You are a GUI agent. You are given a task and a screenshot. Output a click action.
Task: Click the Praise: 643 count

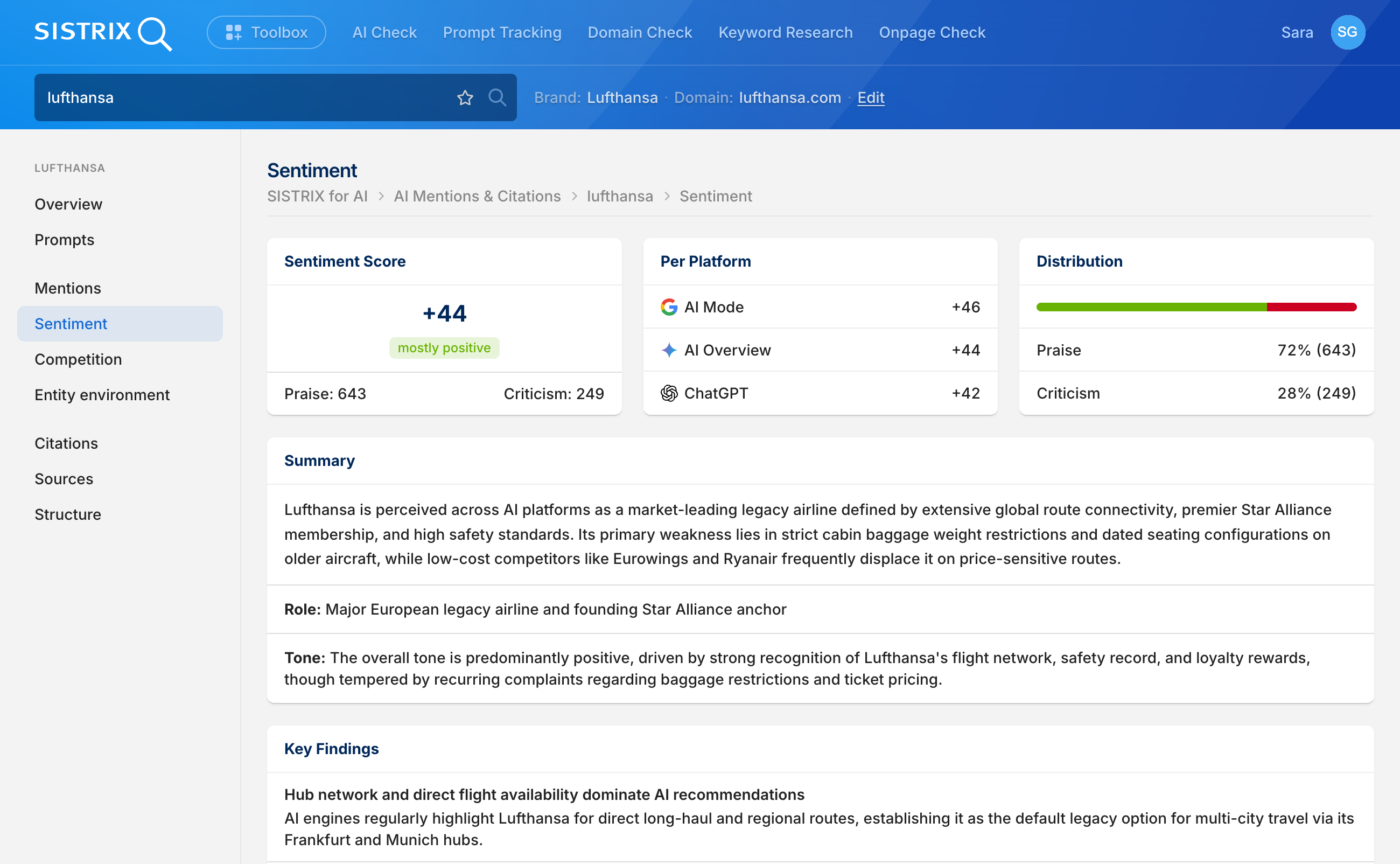click(325, 394)
